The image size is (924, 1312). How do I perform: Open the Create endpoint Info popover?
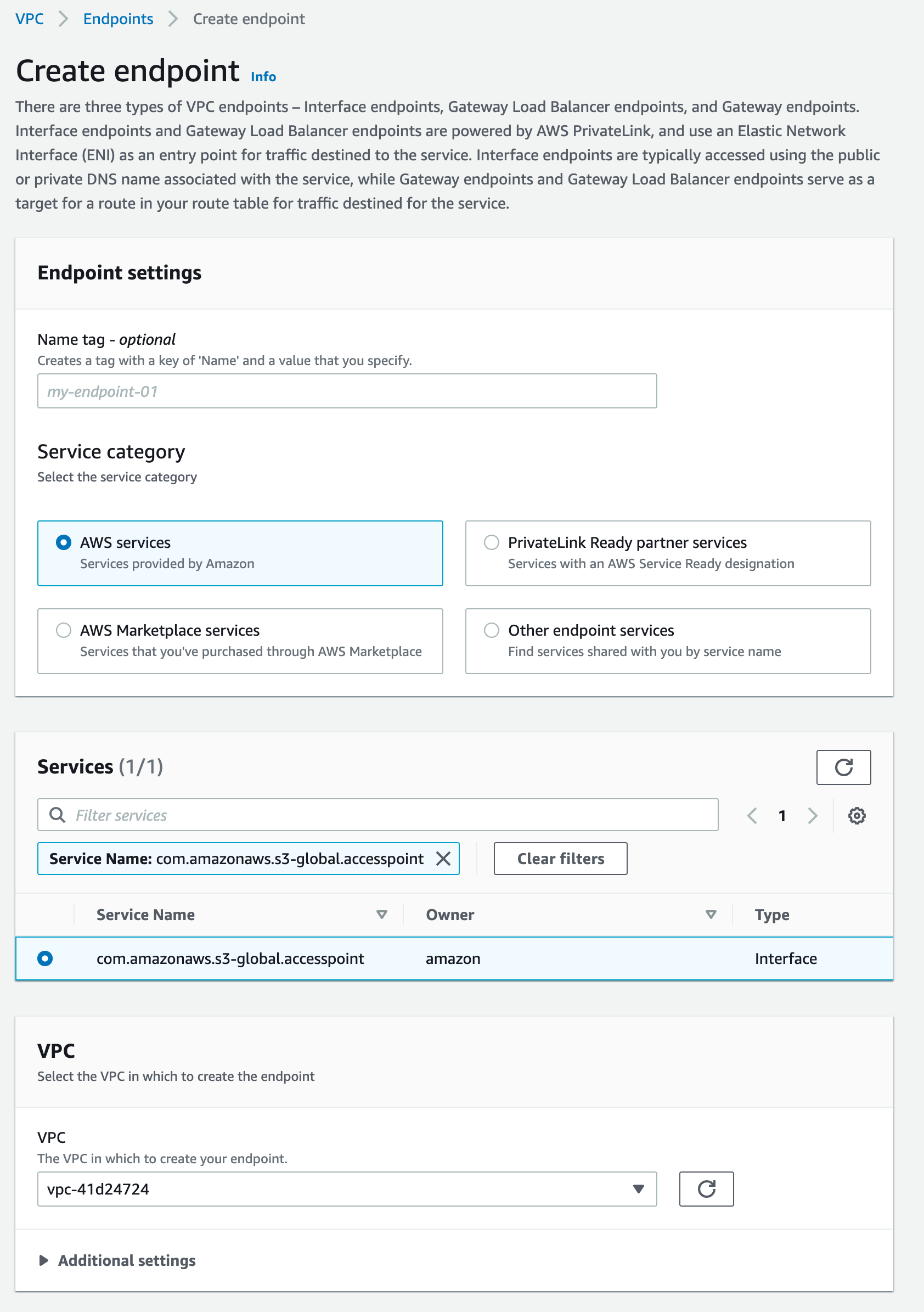click(x=263, y=76)
